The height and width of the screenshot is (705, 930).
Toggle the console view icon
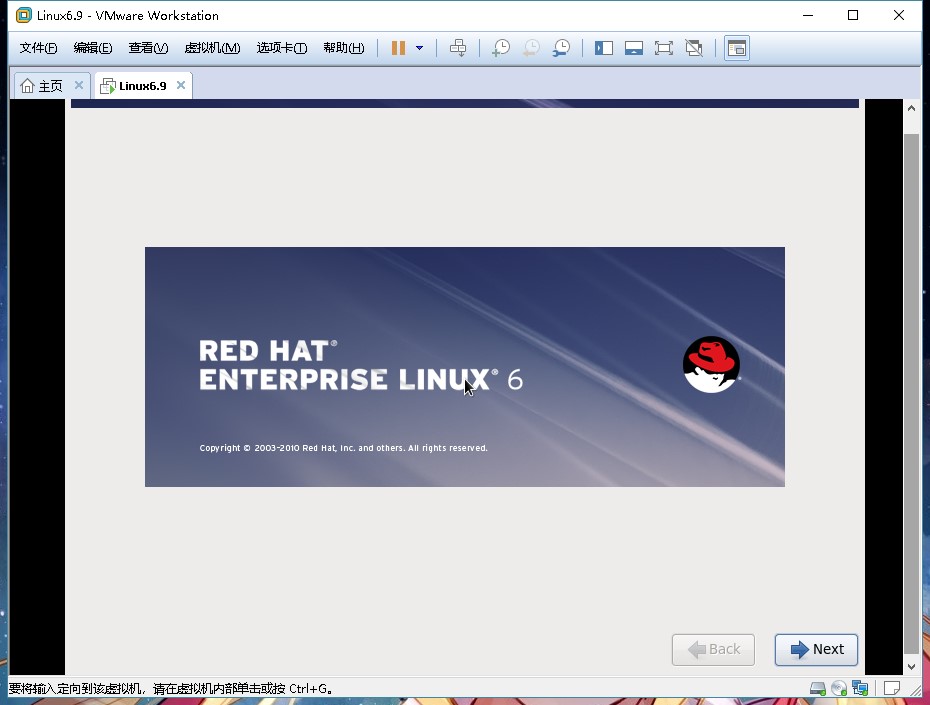click(x=737, y=48)
